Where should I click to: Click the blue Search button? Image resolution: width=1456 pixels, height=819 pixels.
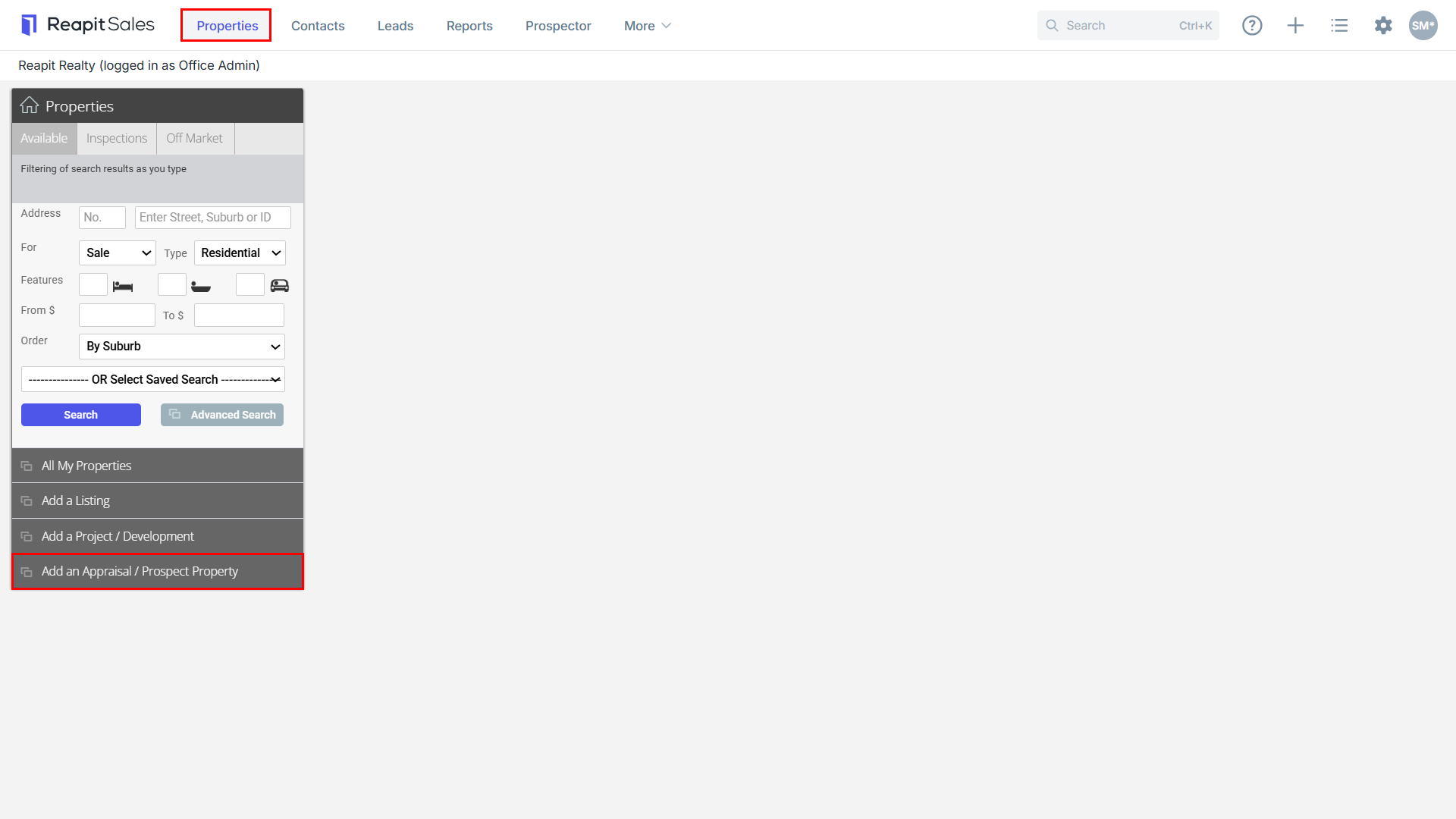point(81,415)
